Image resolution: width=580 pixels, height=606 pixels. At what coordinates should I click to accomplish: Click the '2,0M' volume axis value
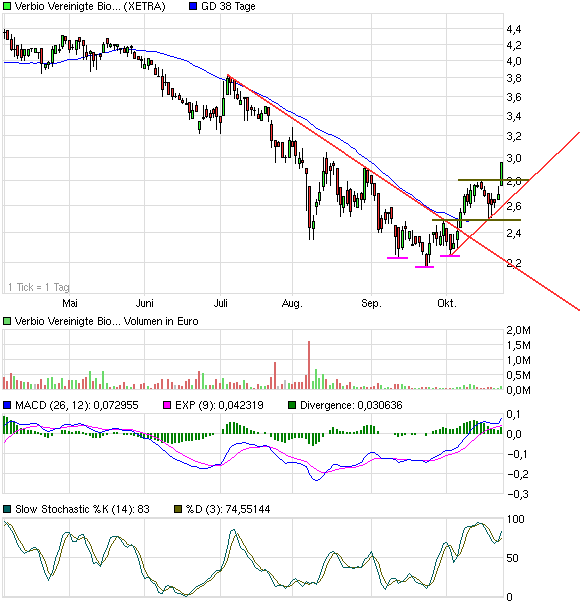pyautogui.click(x=519, y=330)
